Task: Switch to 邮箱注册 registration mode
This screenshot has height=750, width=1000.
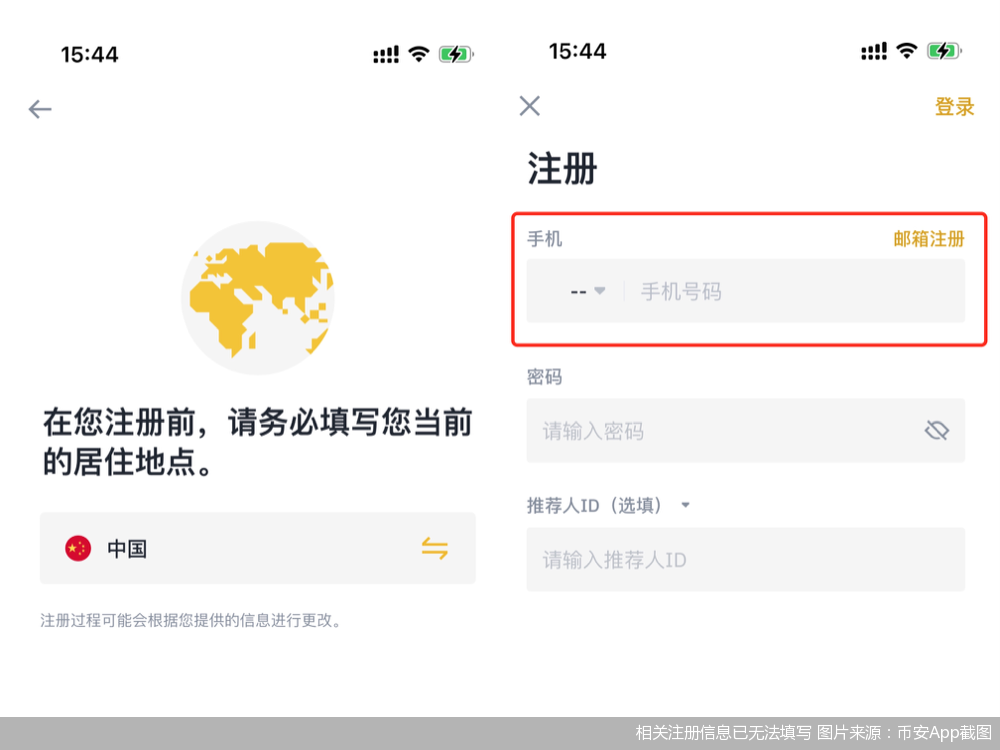Action: point(926,239)
